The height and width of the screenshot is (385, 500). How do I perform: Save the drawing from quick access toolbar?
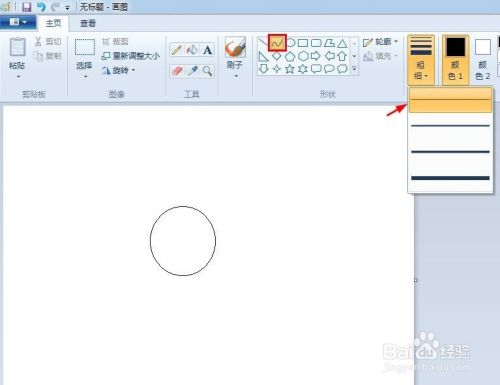pos(27,7)
